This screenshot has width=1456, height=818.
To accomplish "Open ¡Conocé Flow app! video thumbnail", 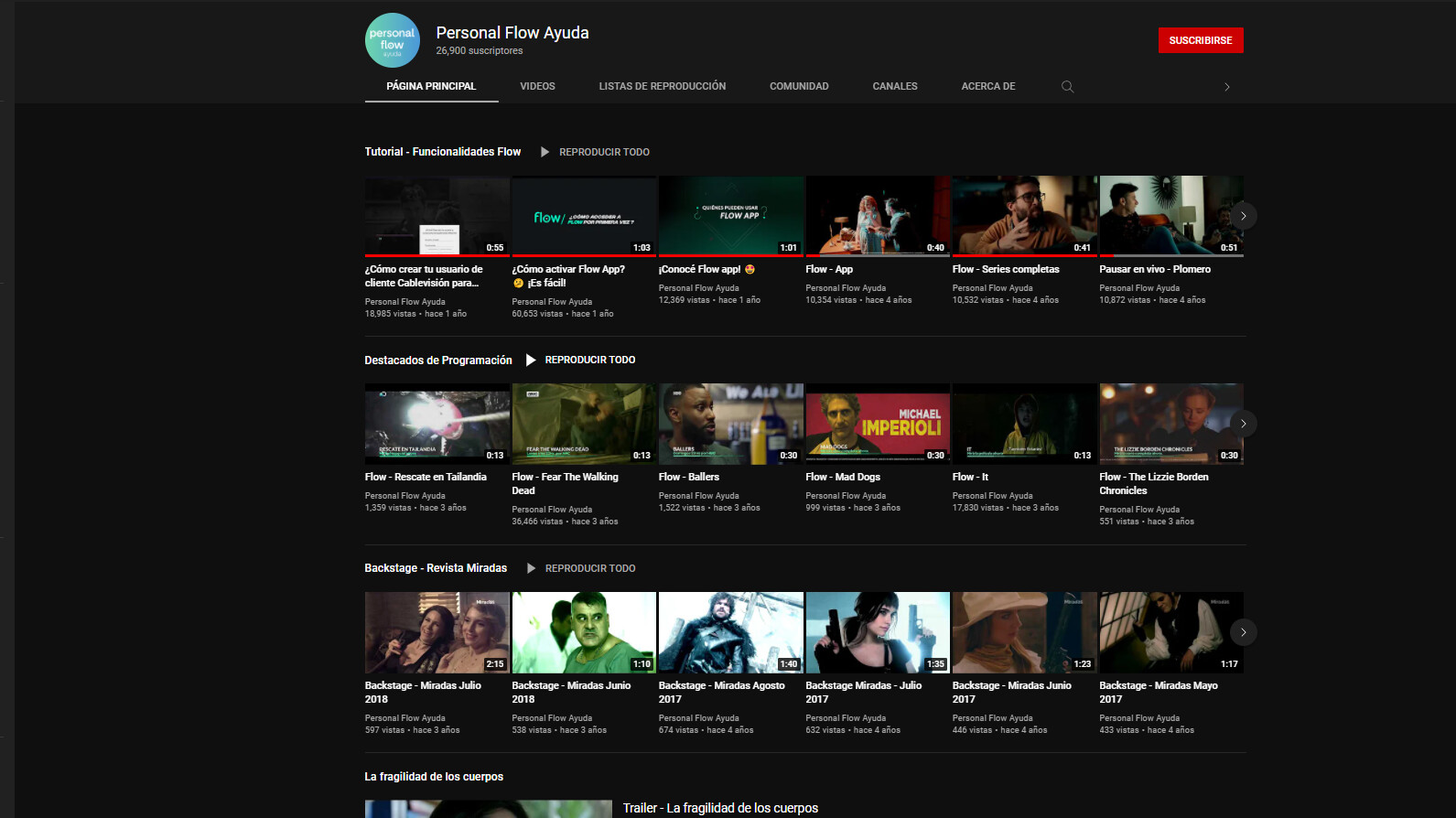I will tap(731, 216).
